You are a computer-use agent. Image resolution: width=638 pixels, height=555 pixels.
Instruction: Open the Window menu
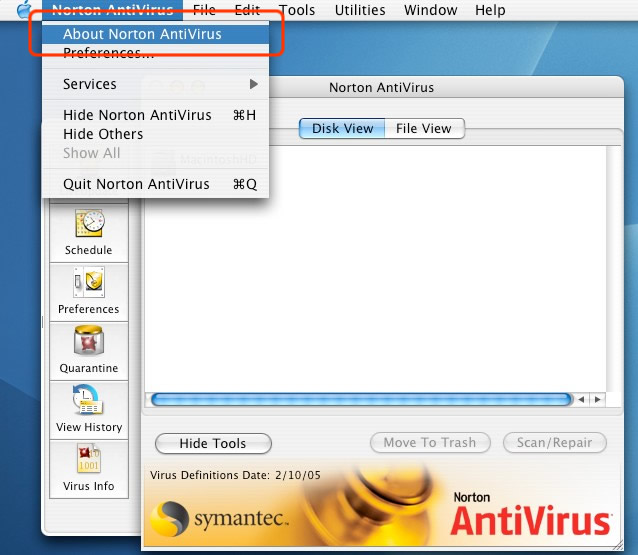430,10
